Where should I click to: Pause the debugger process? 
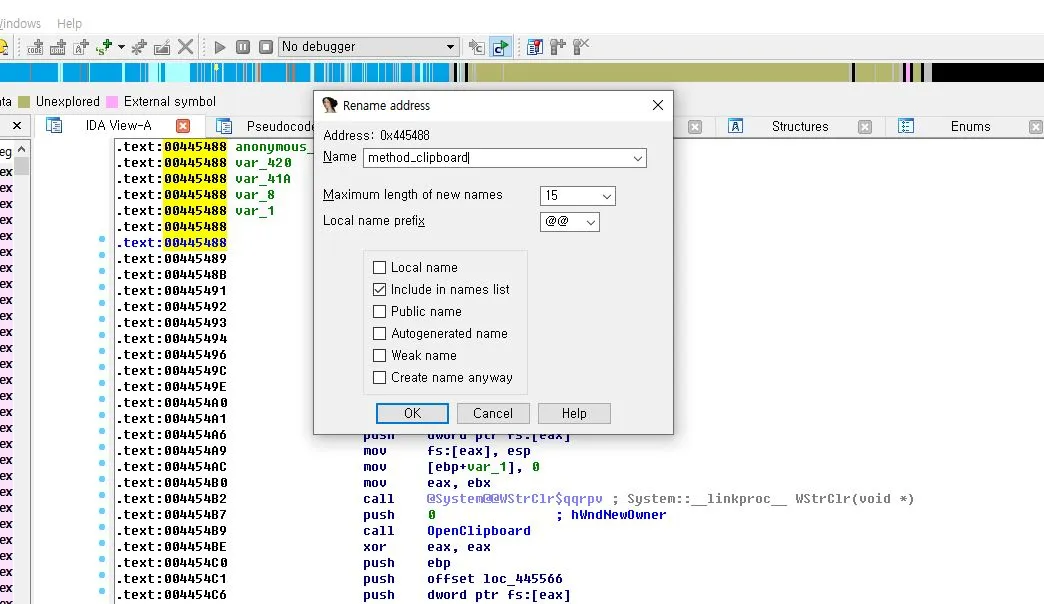pyautogui.click(x=243, y=47)
